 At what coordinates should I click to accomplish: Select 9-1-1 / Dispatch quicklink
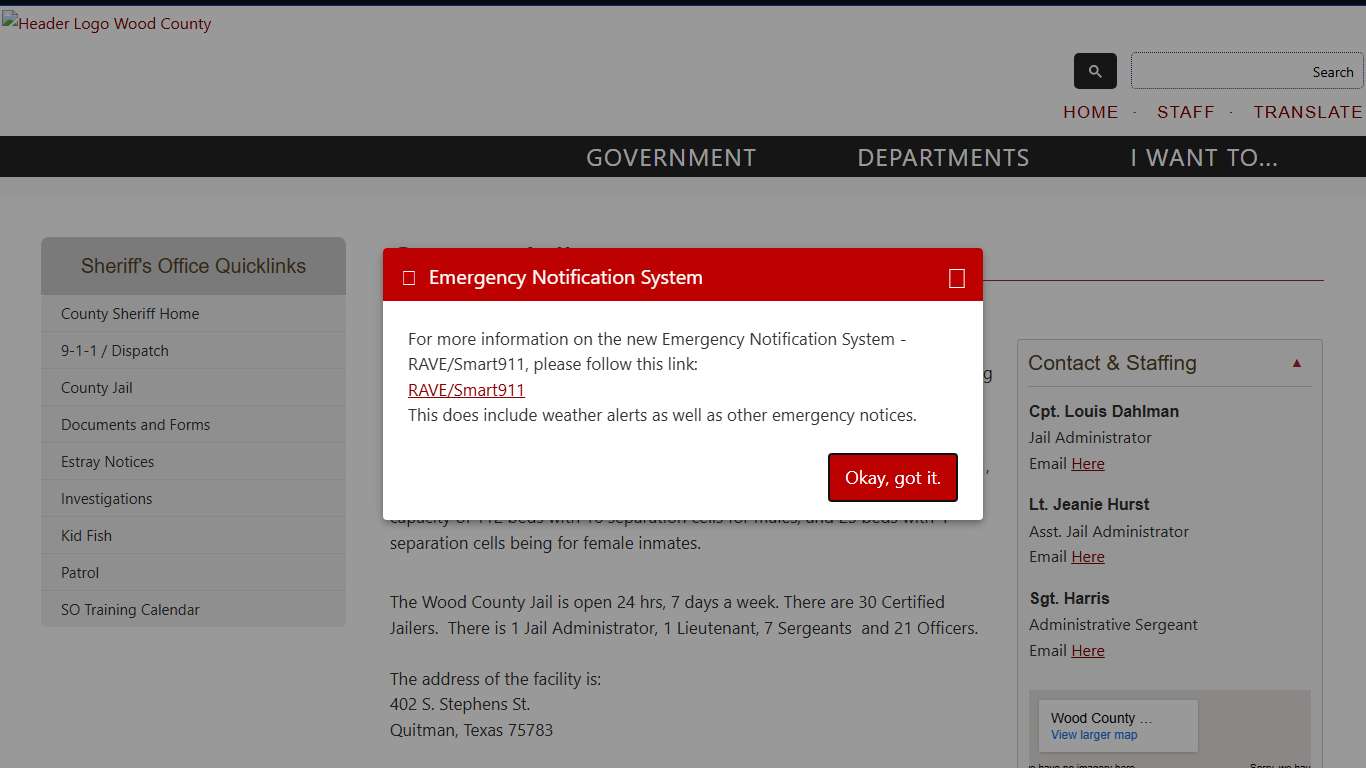pyautogui.click(x=115, y=351)
